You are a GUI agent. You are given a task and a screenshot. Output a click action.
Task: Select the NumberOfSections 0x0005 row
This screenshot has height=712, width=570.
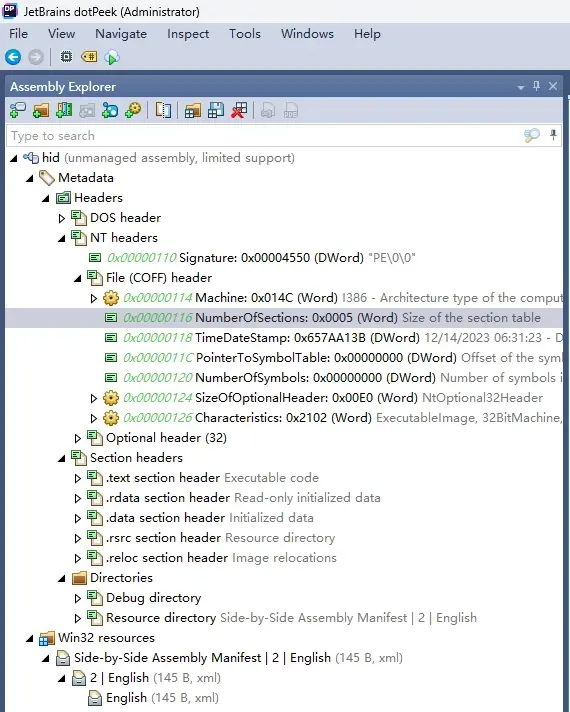(x=284, y=318)
